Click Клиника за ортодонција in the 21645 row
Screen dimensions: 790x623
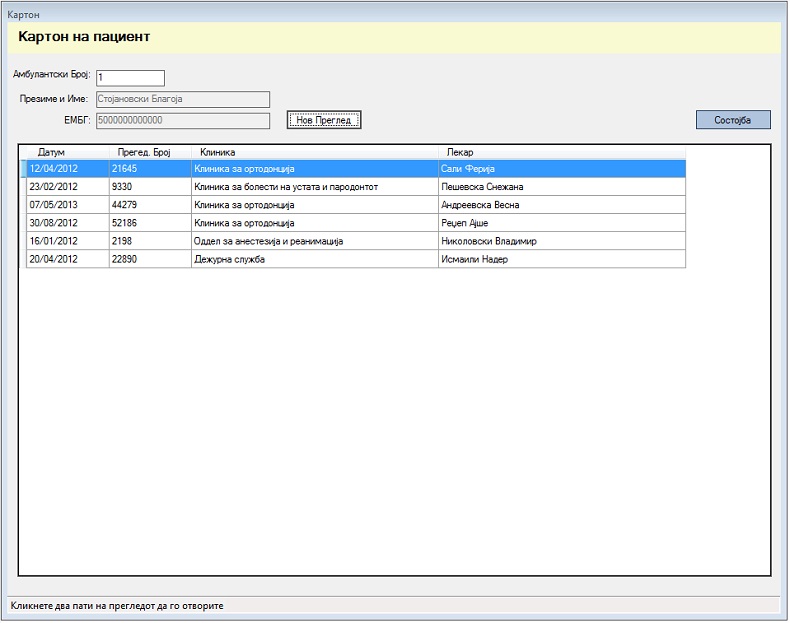pos(315,169)
